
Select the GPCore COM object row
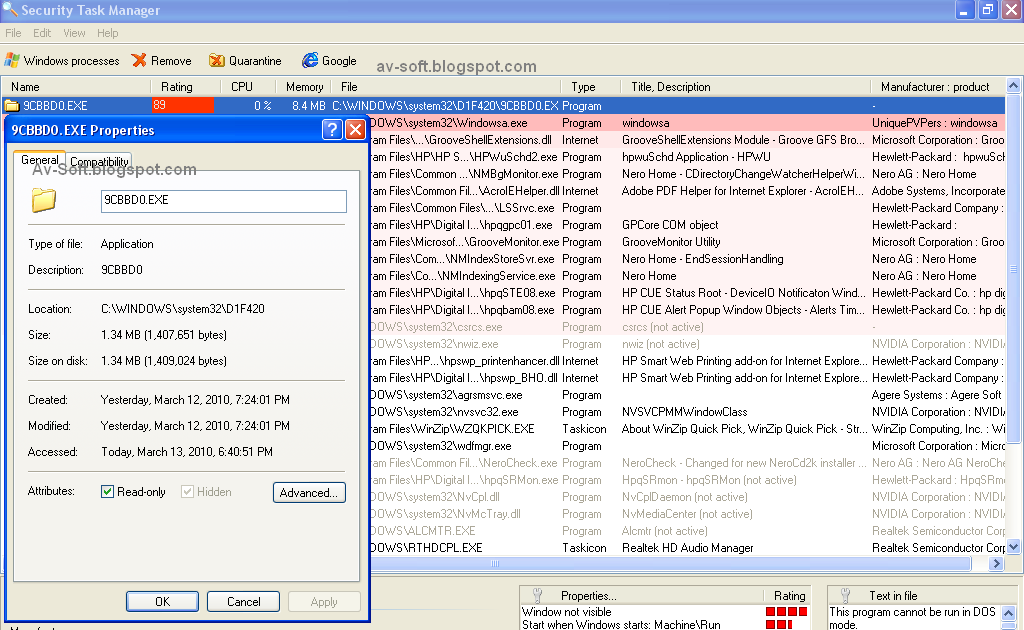[687, 225]
